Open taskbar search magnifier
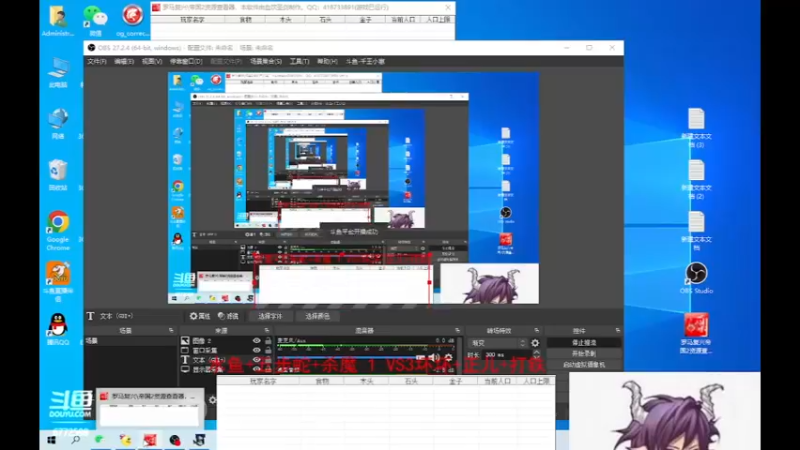800x450 pixels. click(76, 440)
